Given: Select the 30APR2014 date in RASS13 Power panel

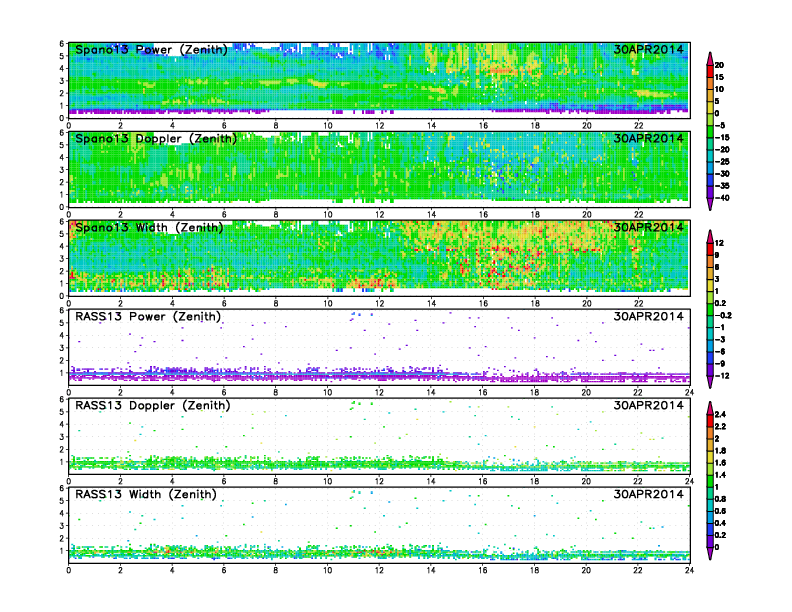Looking at the screenshot, I should pos(649,316).
